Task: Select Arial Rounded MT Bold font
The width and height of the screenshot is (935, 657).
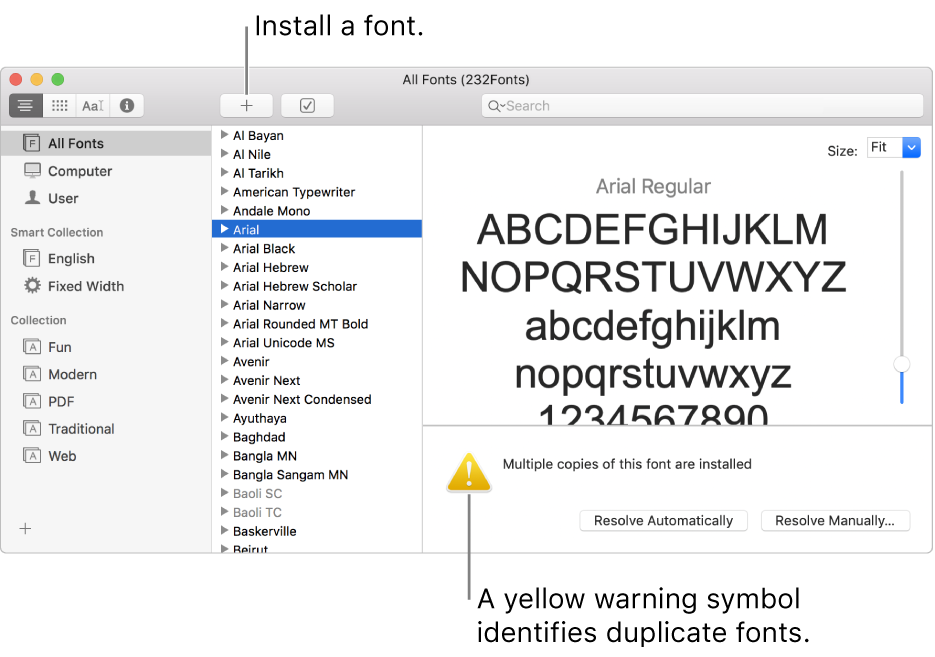Action: coord(301,324)
